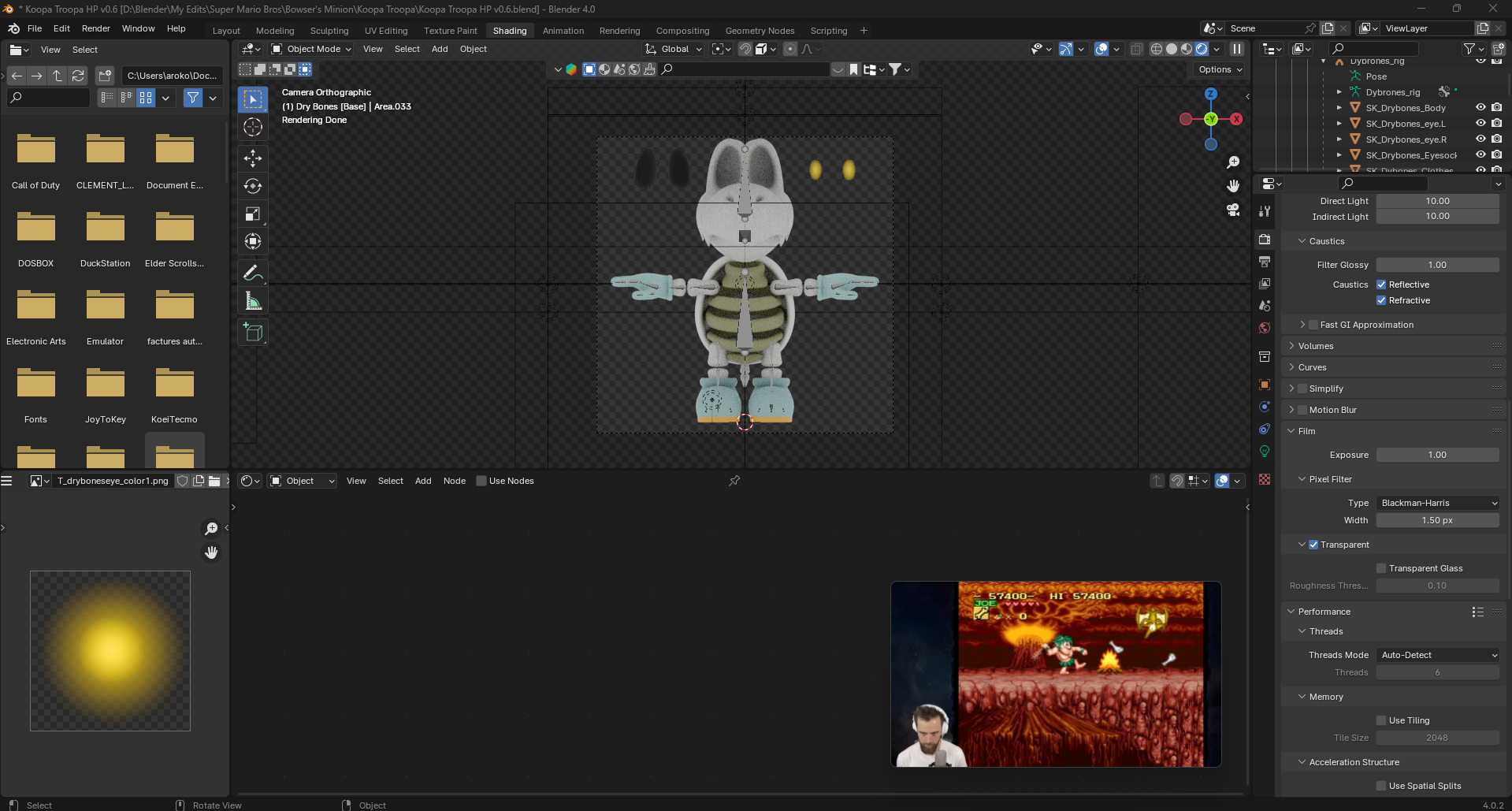Hide SK_Drybones_Body in viewport

(1480, 108)
